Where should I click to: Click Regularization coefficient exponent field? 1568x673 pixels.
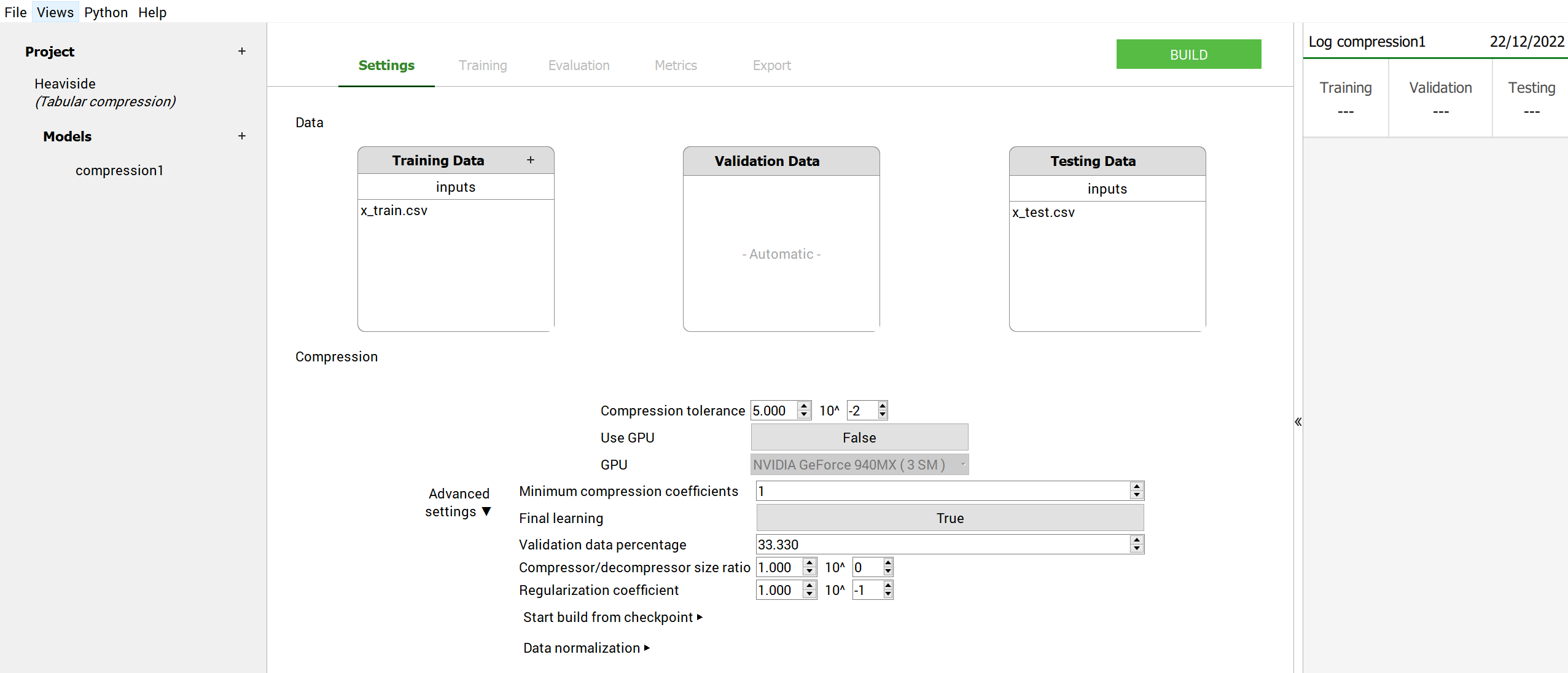pyautogui.click(x=867, y=589)
